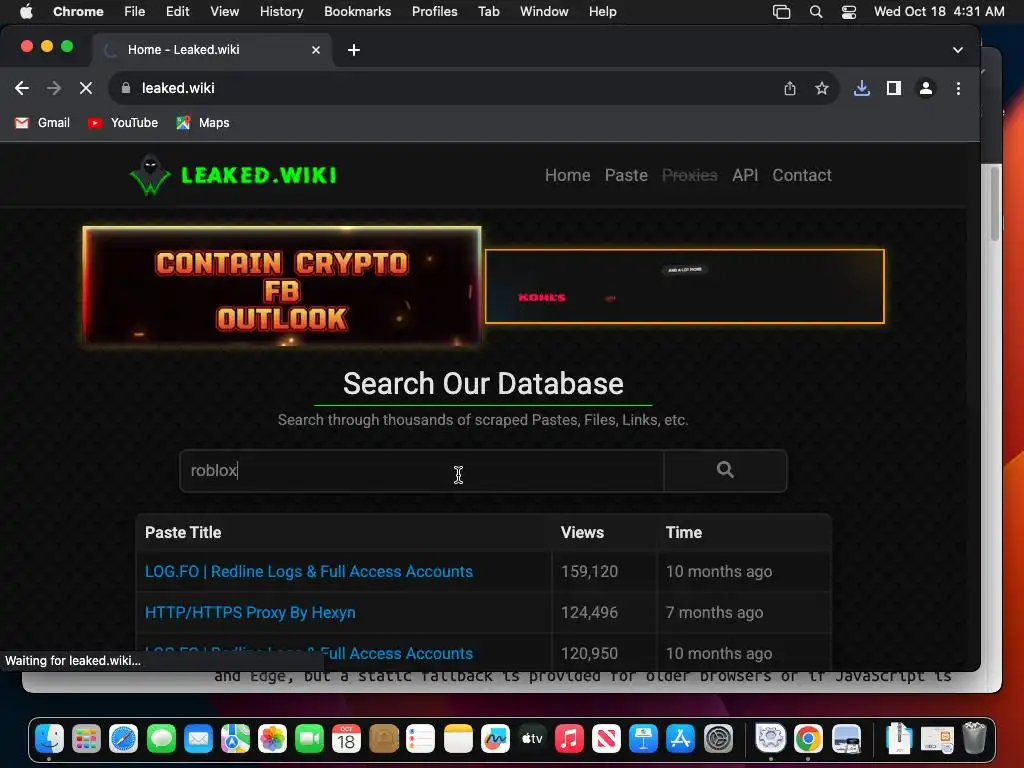Open a new tab
The width and height of the screenshot is (1024, 768).
pyautogui.click(x=353, y=50)
